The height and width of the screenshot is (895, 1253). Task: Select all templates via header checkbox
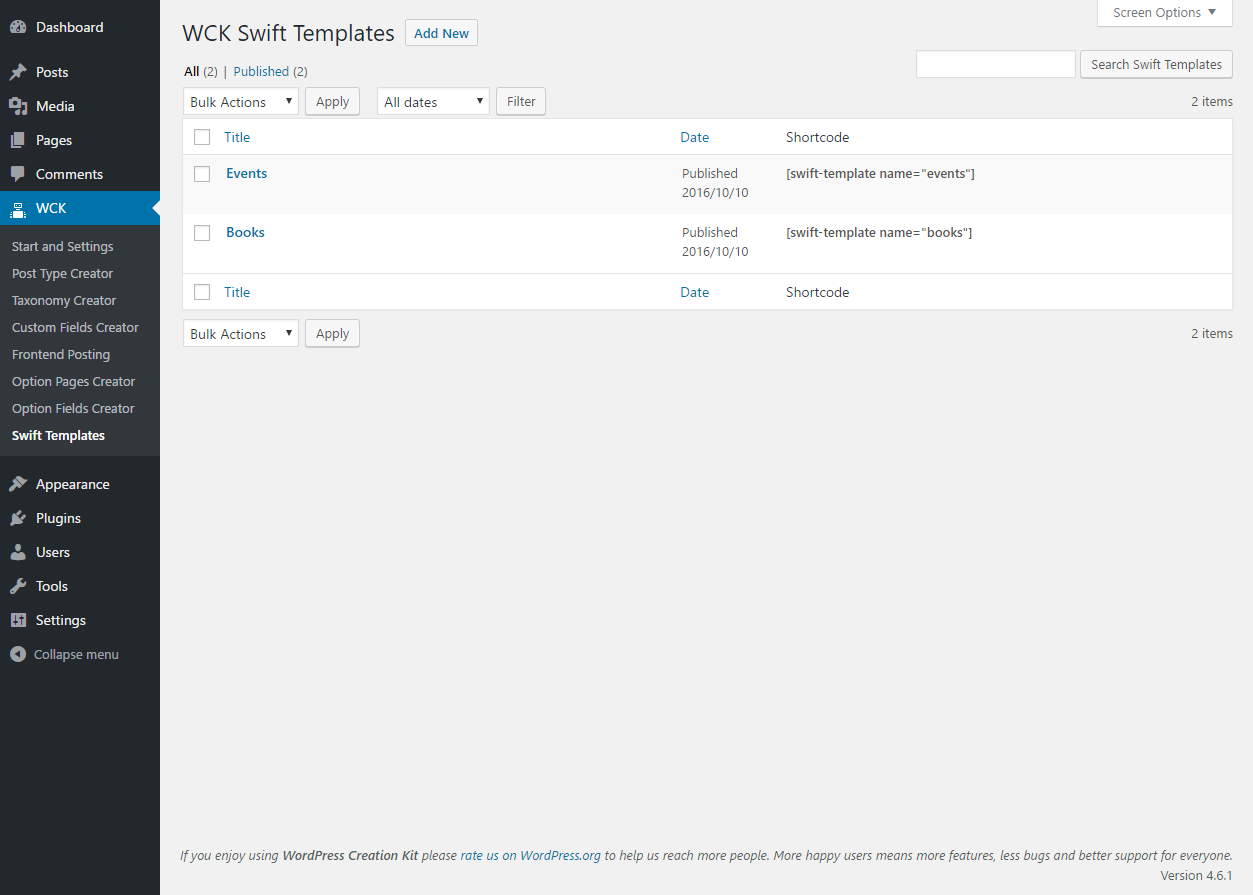click(x=202, y=137)
